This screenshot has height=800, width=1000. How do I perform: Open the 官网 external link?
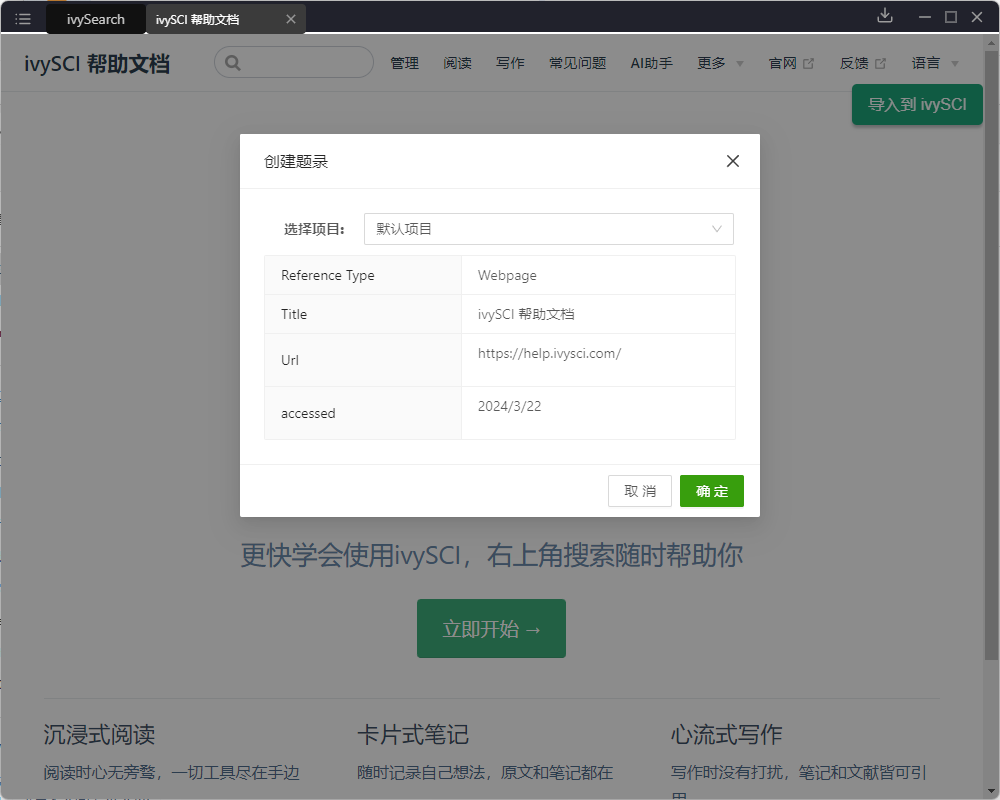click(791, 63)
